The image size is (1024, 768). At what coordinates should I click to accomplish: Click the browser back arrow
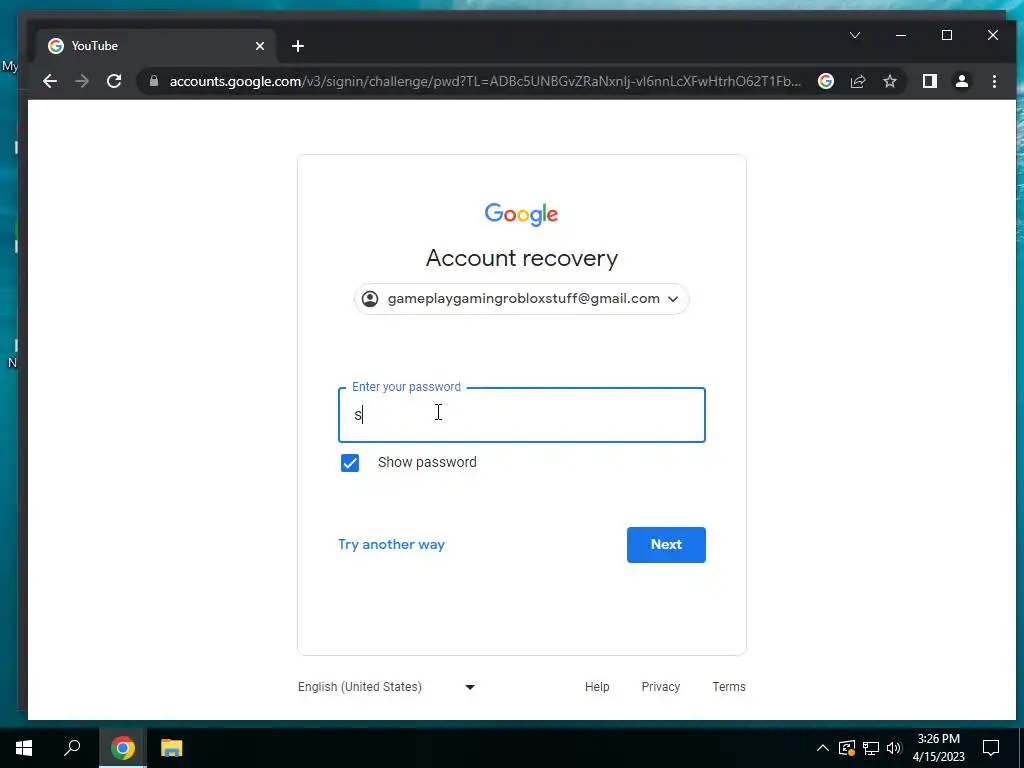[50, 81]
